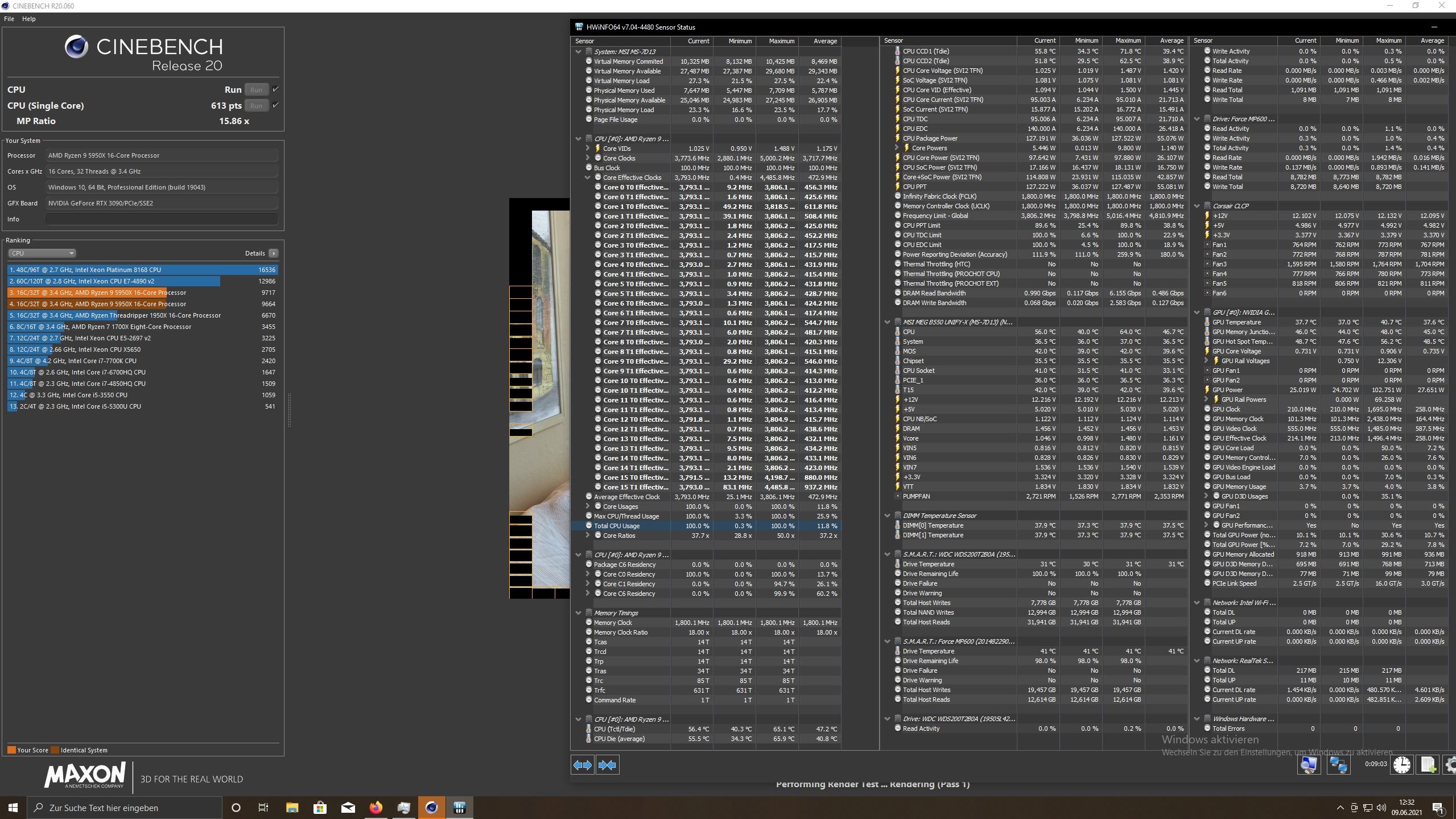Click the collapse columns arrows icon in HWiNFO
The height and width of the screenshot is (819, 1456).
point(607,765)
